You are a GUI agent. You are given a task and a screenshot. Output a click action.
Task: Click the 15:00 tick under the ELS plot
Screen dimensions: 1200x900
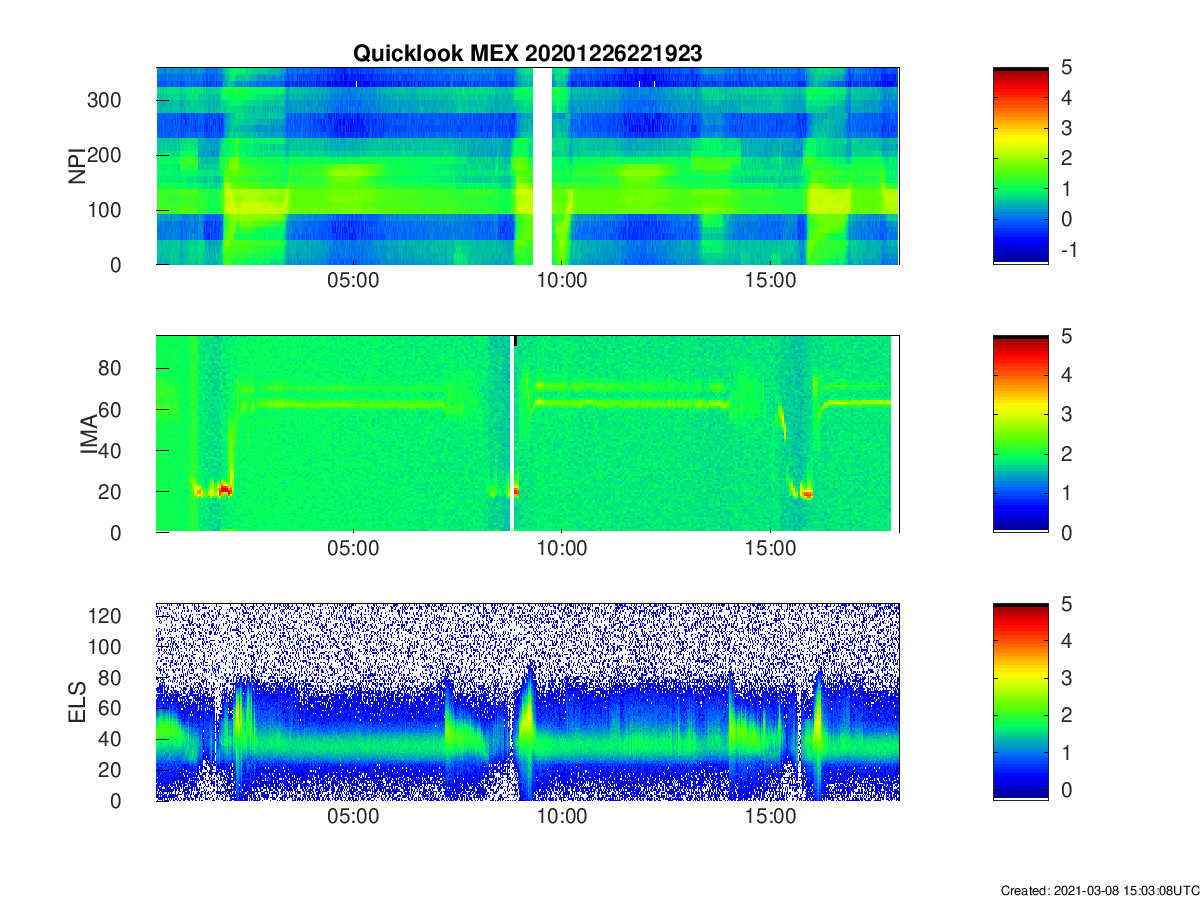click(x=771, y=817)
